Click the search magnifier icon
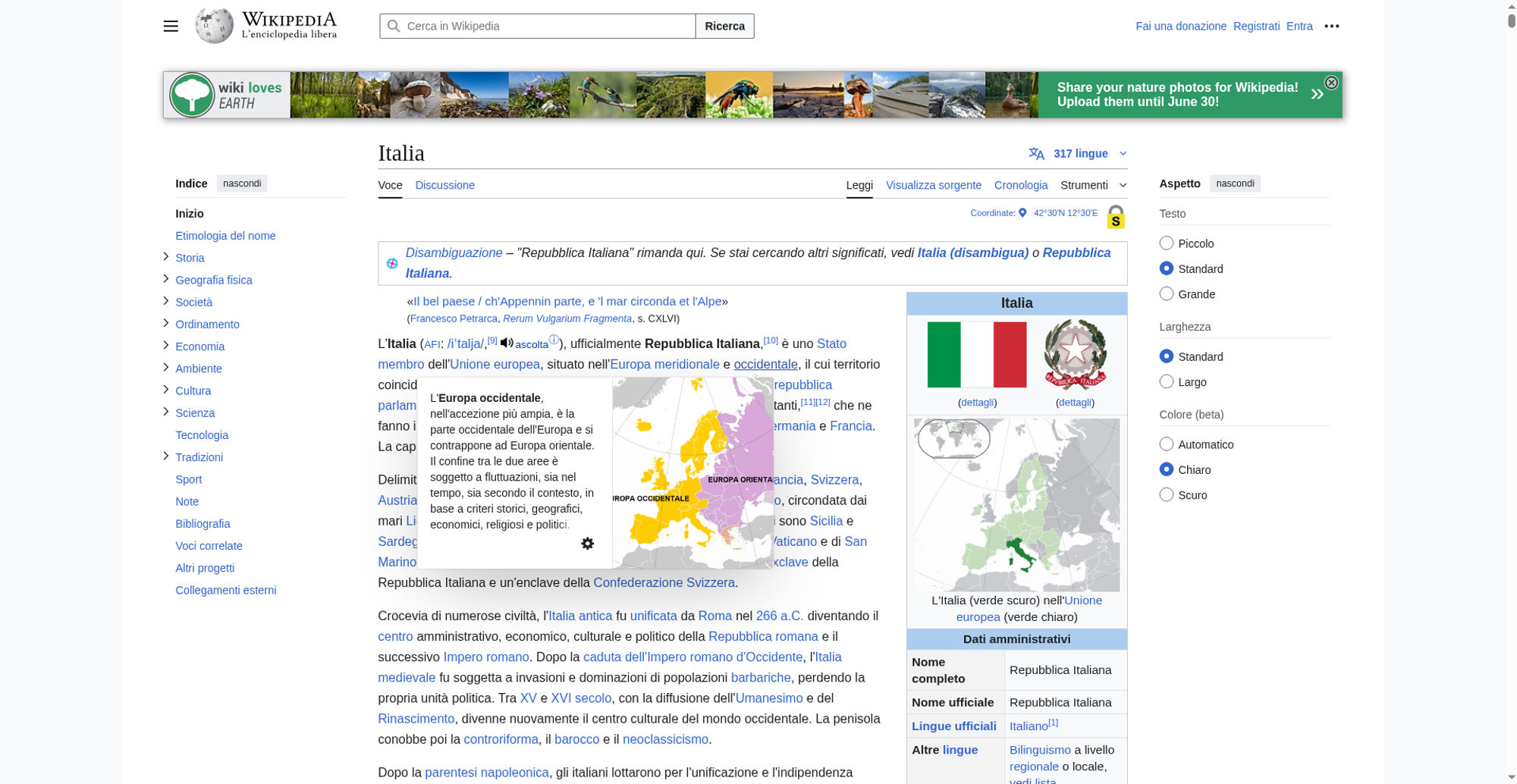The width and height of the screenshot is (1517, 784). click(x=394, y=26)
